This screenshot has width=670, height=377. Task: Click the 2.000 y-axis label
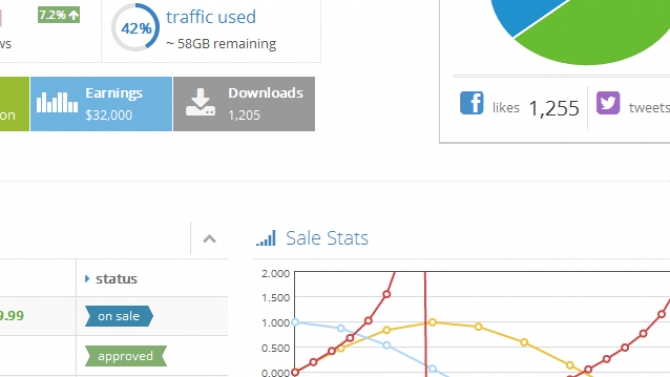(x=276, y=274)
